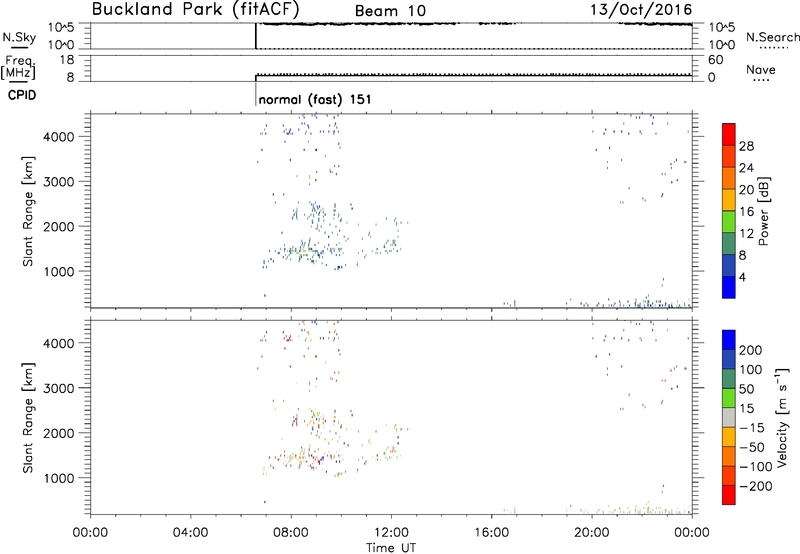Click the '3000' tick in the velocity panel
Viewport: 800px width, 554px height.
click(x=59, y=388)
